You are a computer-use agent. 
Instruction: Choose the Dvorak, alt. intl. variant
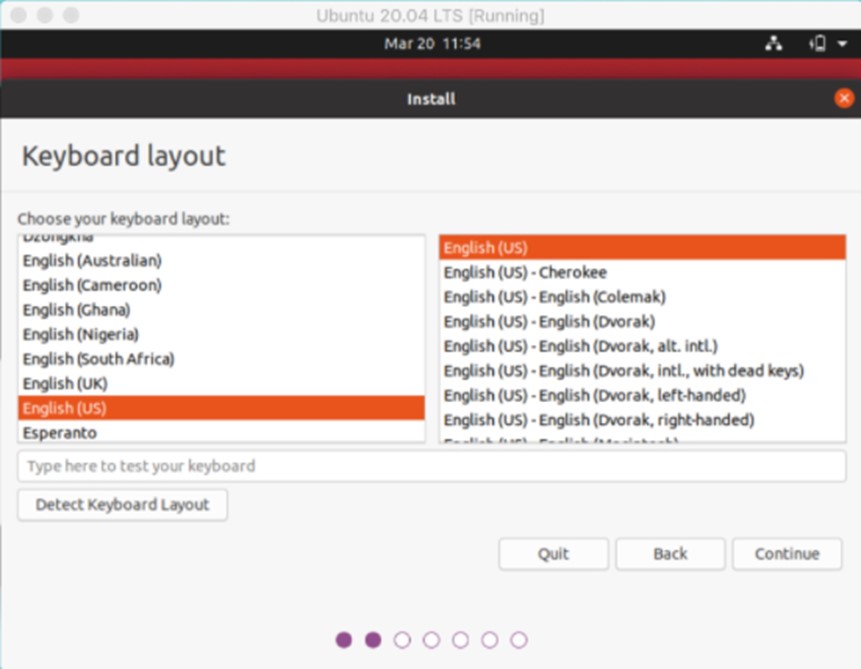point(642,346)
